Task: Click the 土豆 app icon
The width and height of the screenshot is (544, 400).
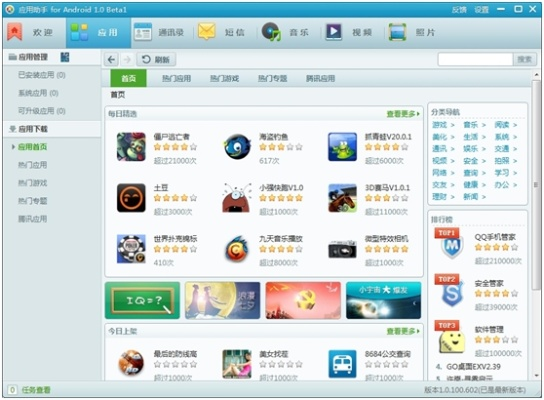Action: pyautogui.click(x=131, y=198)
